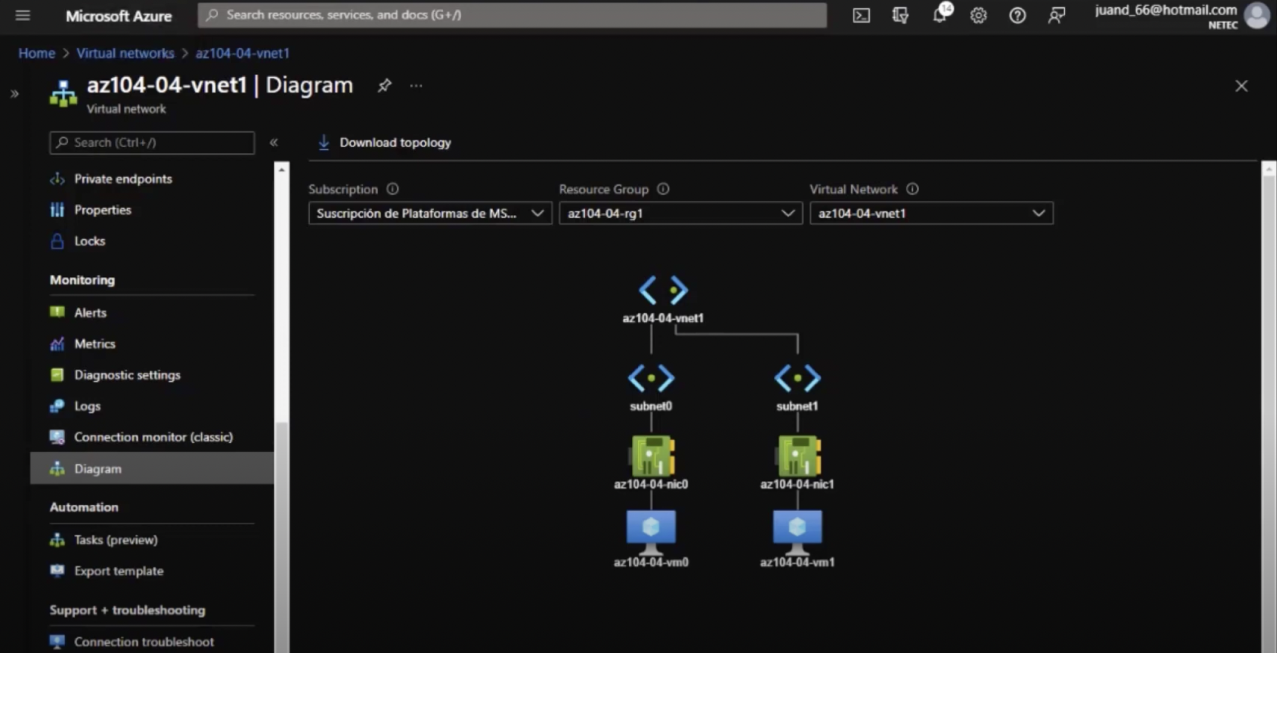Click the az104-04-vnet1 node icon in diagram
1280x720 pixels.
663,291
